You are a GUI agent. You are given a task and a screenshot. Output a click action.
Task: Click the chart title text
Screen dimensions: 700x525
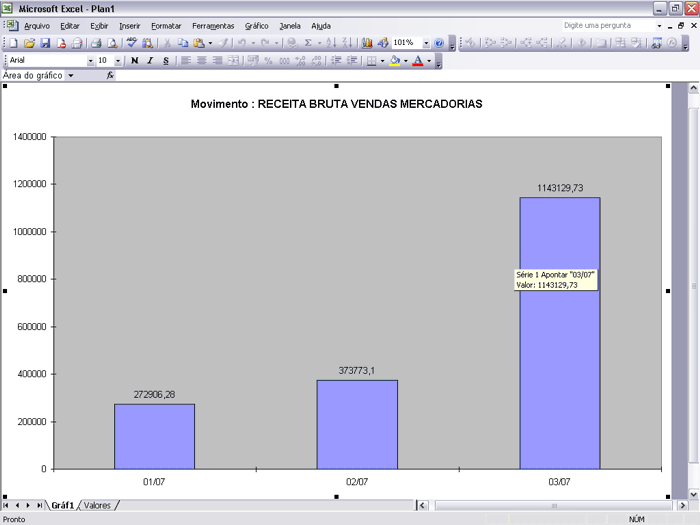[336, 104]
